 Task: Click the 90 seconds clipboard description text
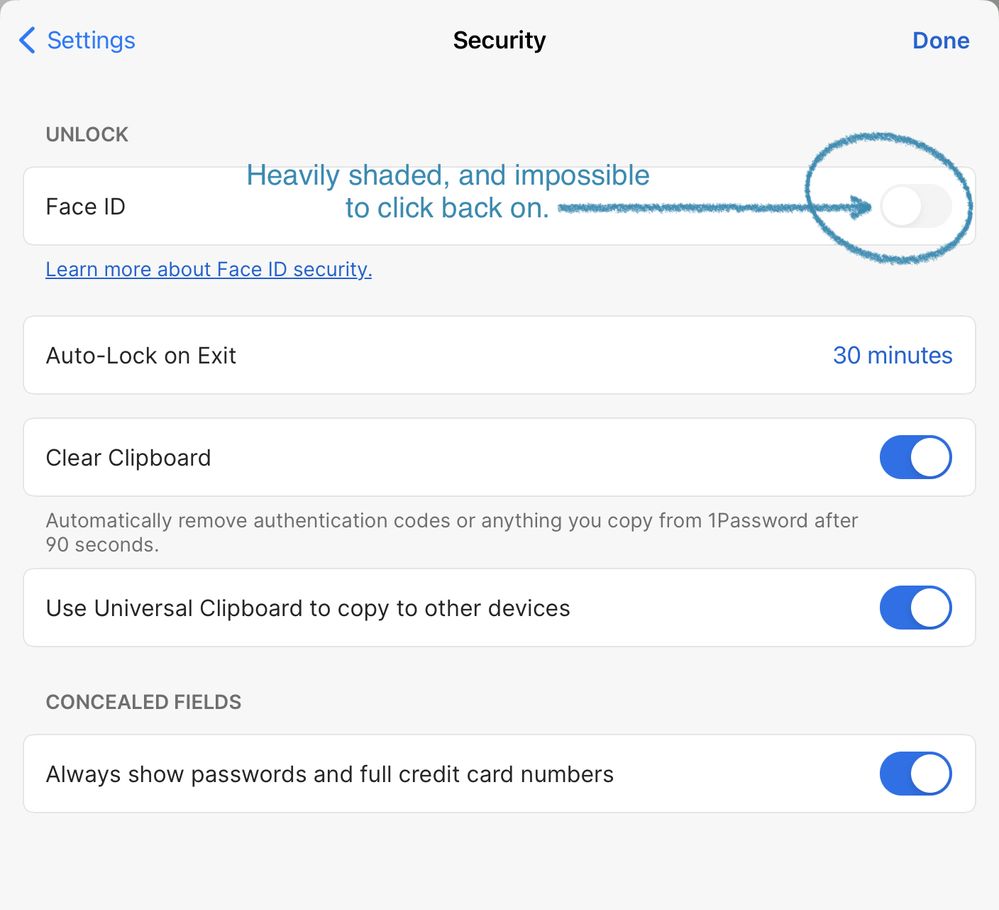tap(452, 532)
